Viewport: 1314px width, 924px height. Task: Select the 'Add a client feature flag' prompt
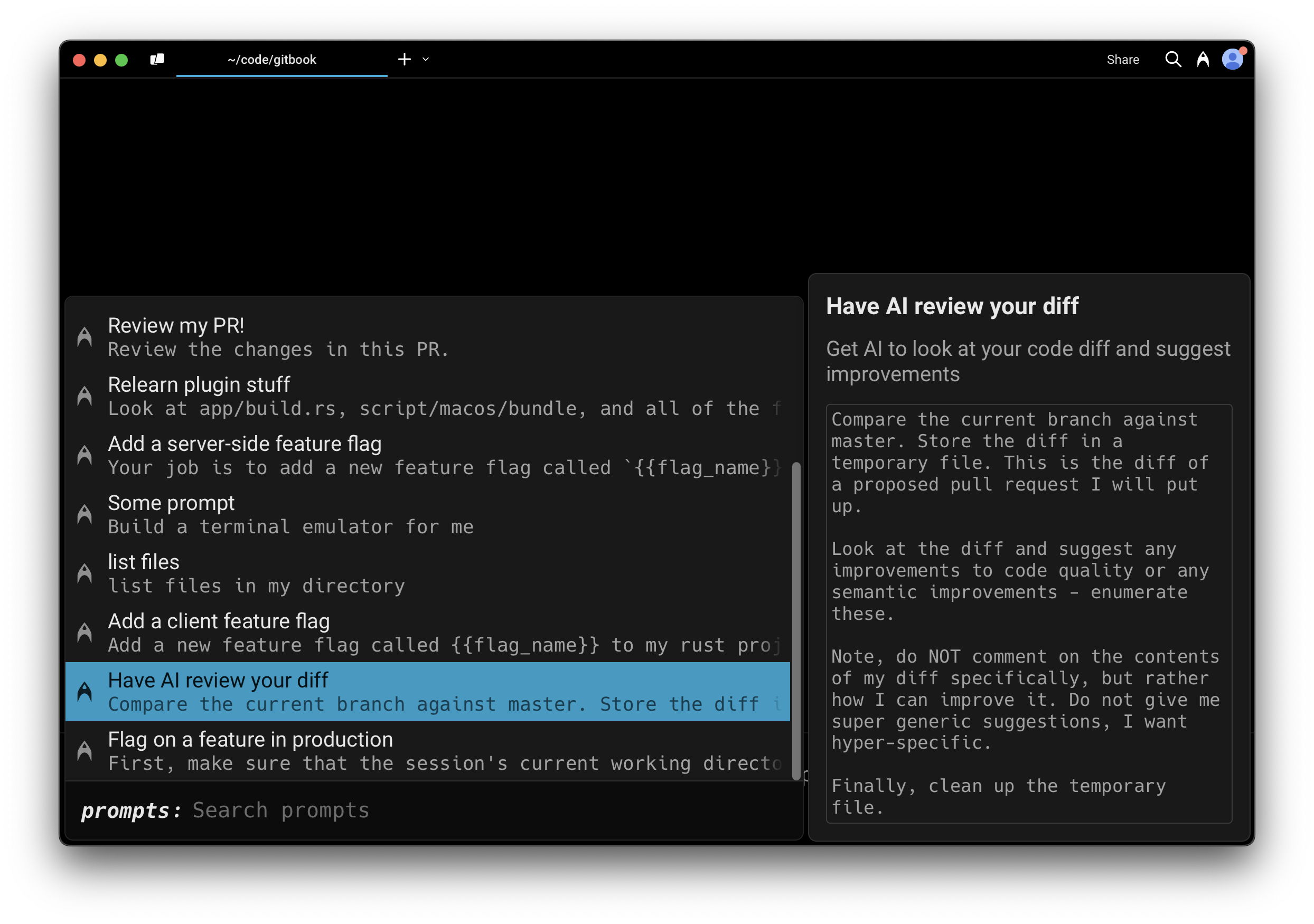(x=343, y=632)
